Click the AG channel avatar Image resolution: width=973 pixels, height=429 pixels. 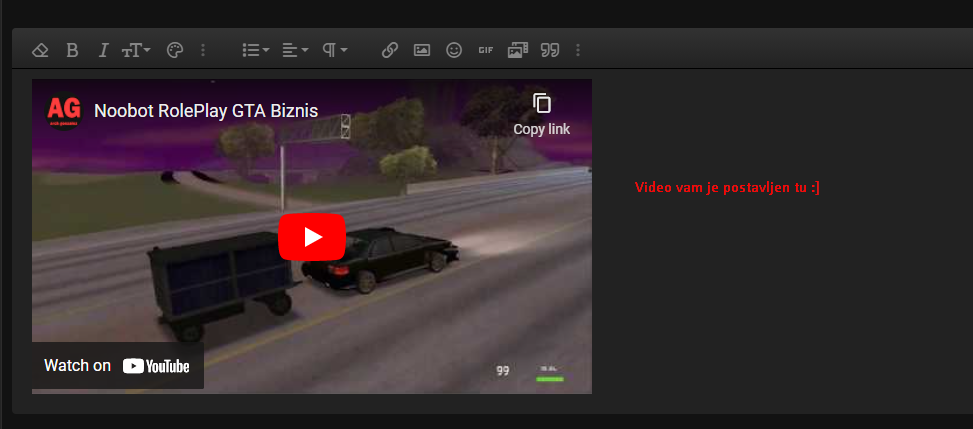pos(64,111)
